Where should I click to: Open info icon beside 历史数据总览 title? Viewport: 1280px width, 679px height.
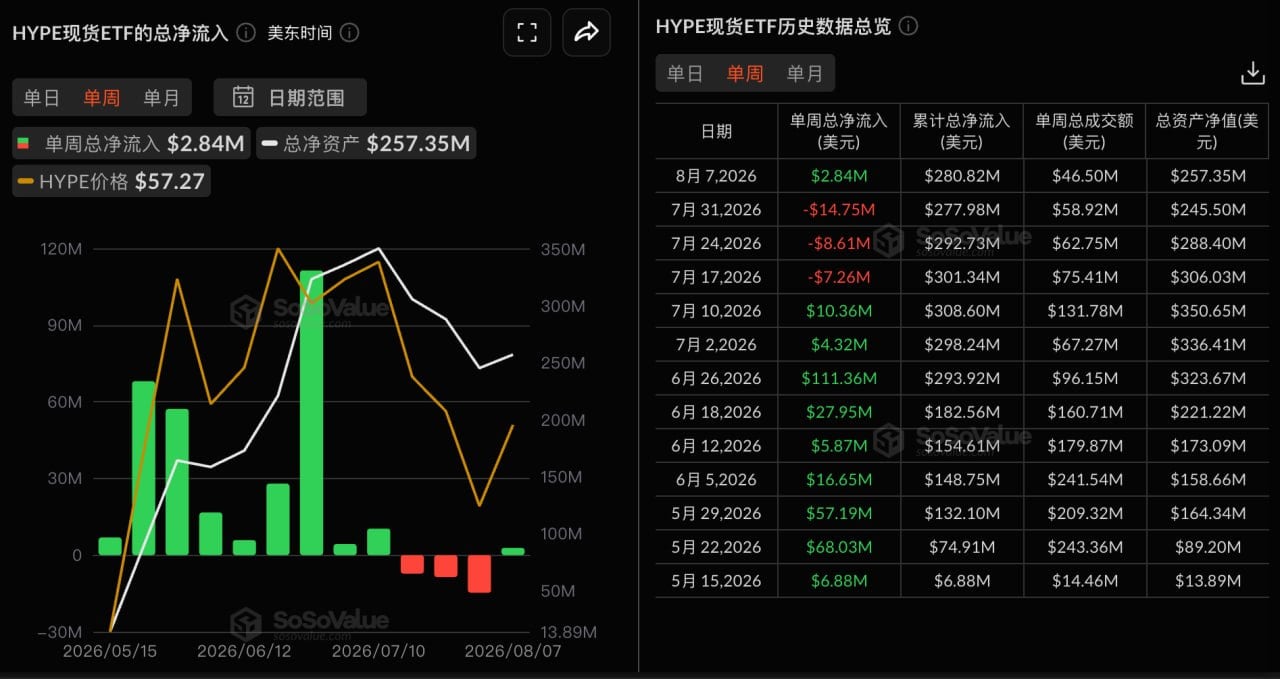click(x=908, y=27)
